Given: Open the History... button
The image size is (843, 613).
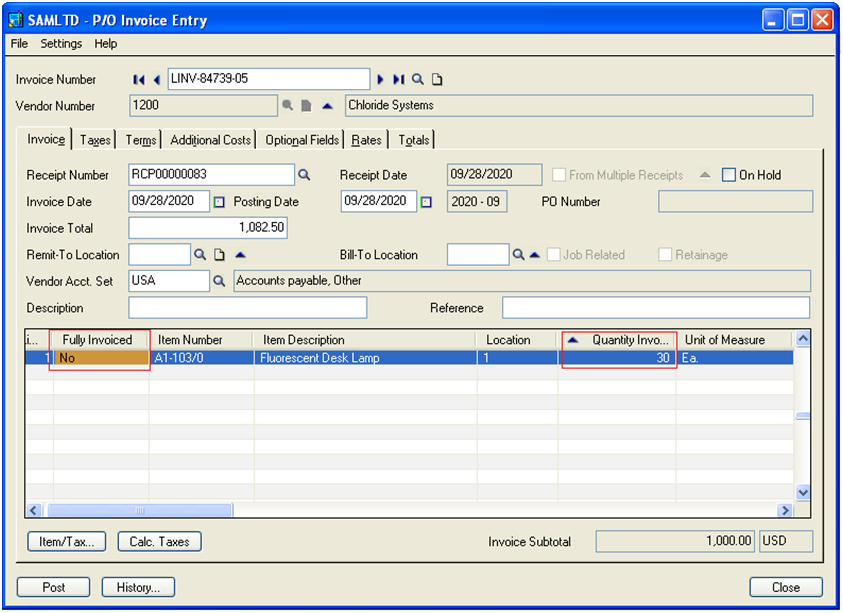Looking at the screenshot, I should click(138, 587).
